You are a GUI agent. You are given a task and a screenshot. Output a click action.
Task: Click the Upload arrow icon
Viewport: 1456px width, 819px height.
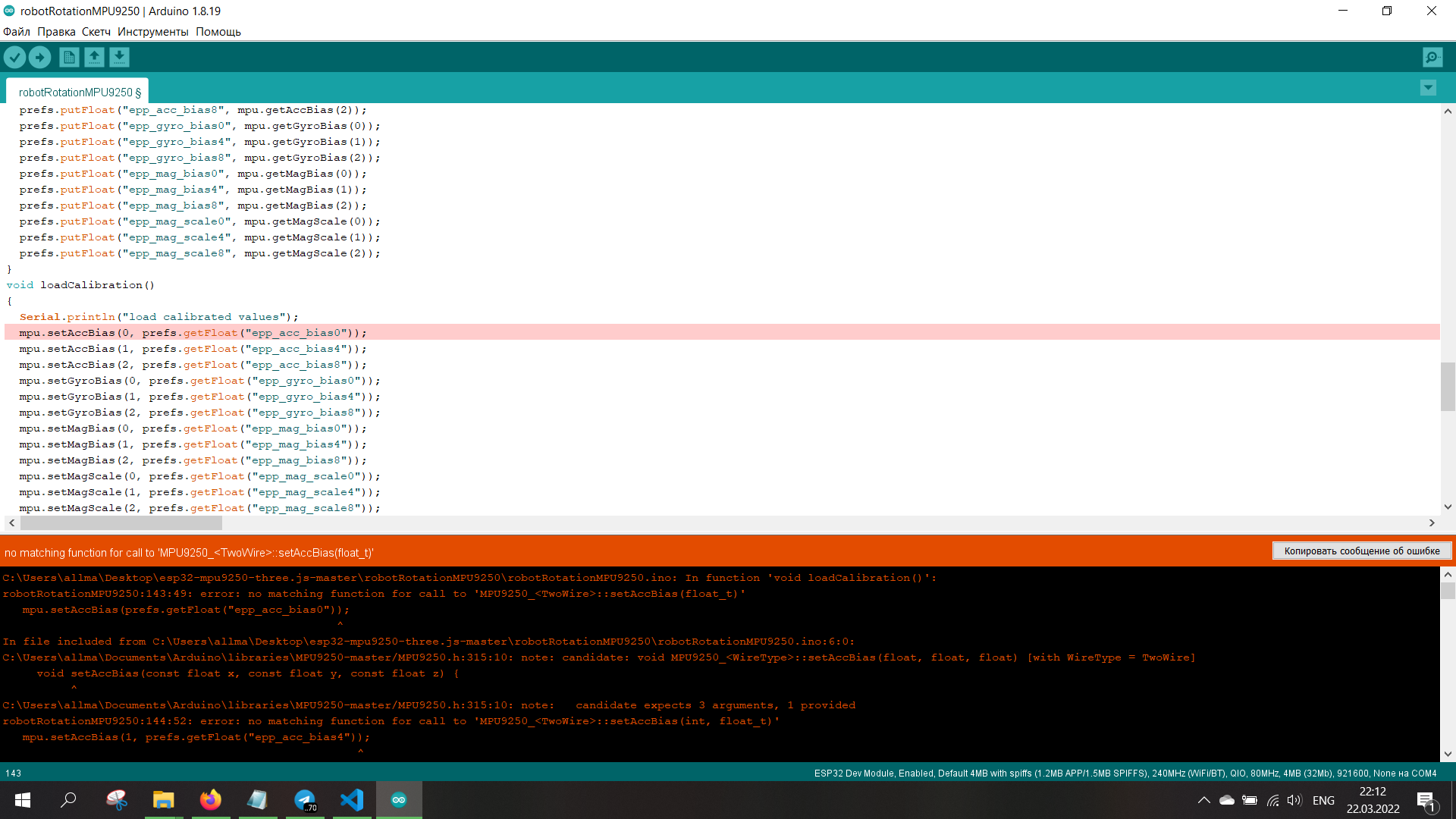[x=39, y=57]
